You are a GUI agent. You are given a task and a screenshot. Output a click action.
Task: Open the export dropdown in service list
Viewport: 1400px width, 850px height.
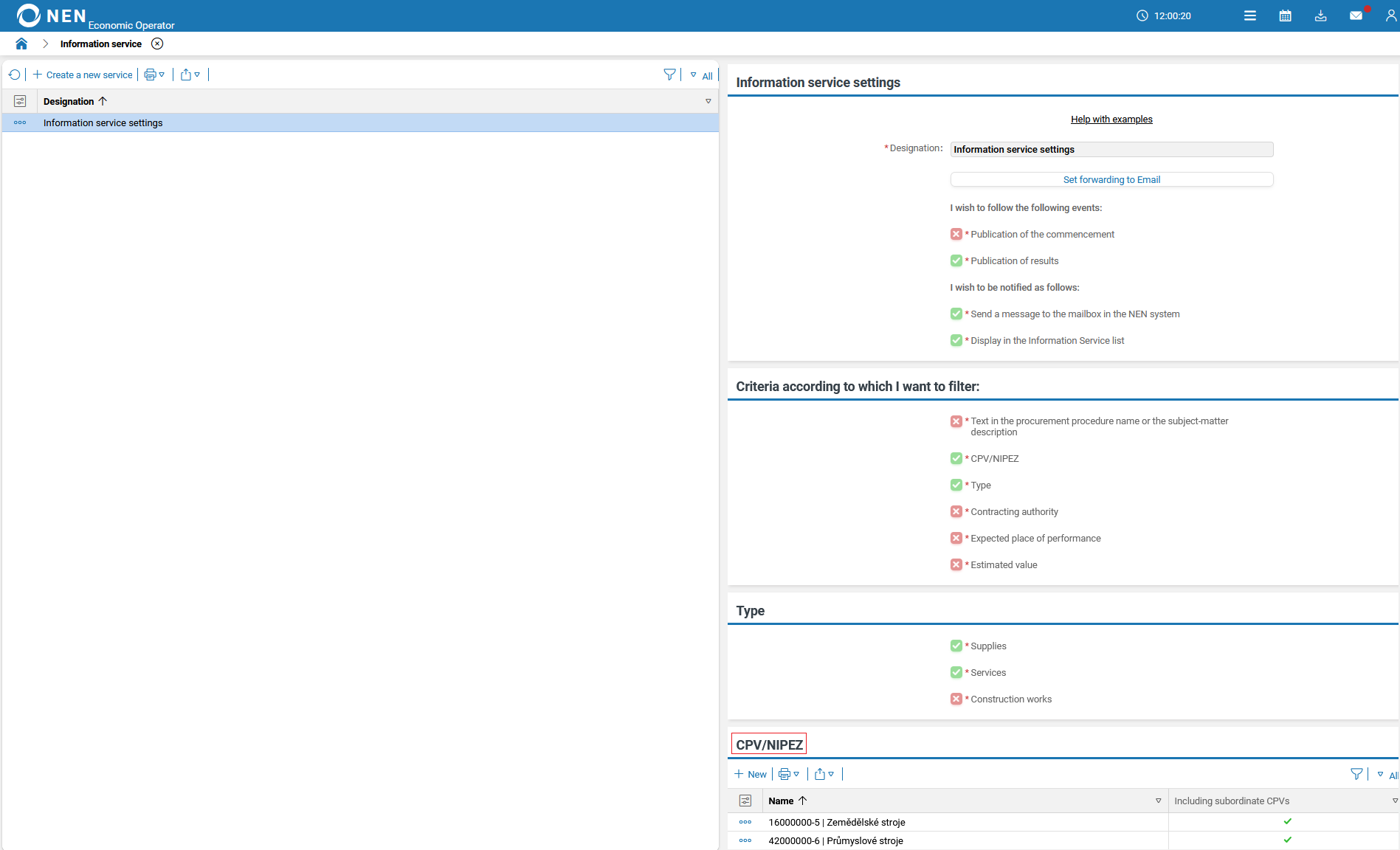click(x=190, y=75)
